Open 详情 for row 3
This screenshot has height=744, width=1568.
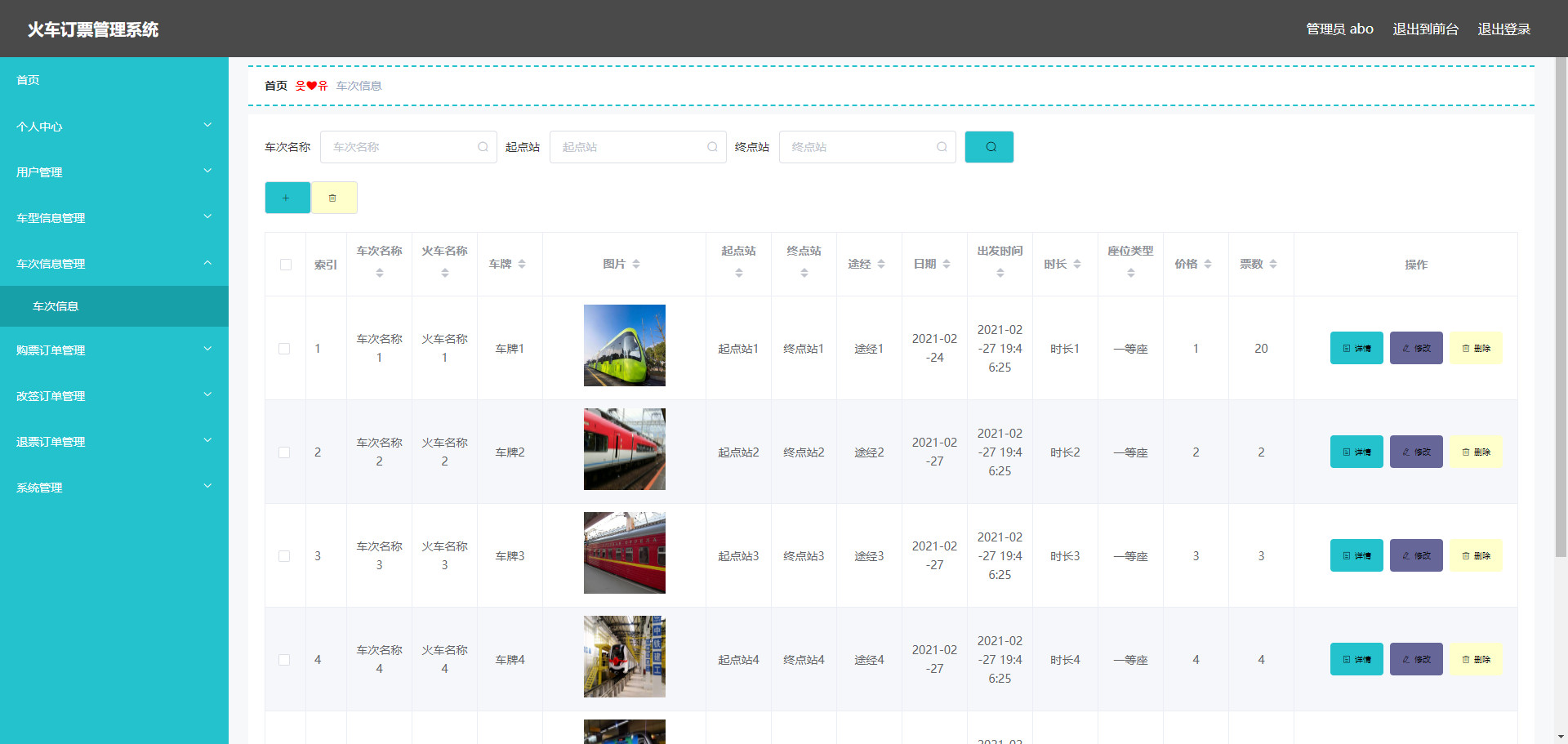click(1356, 555)
